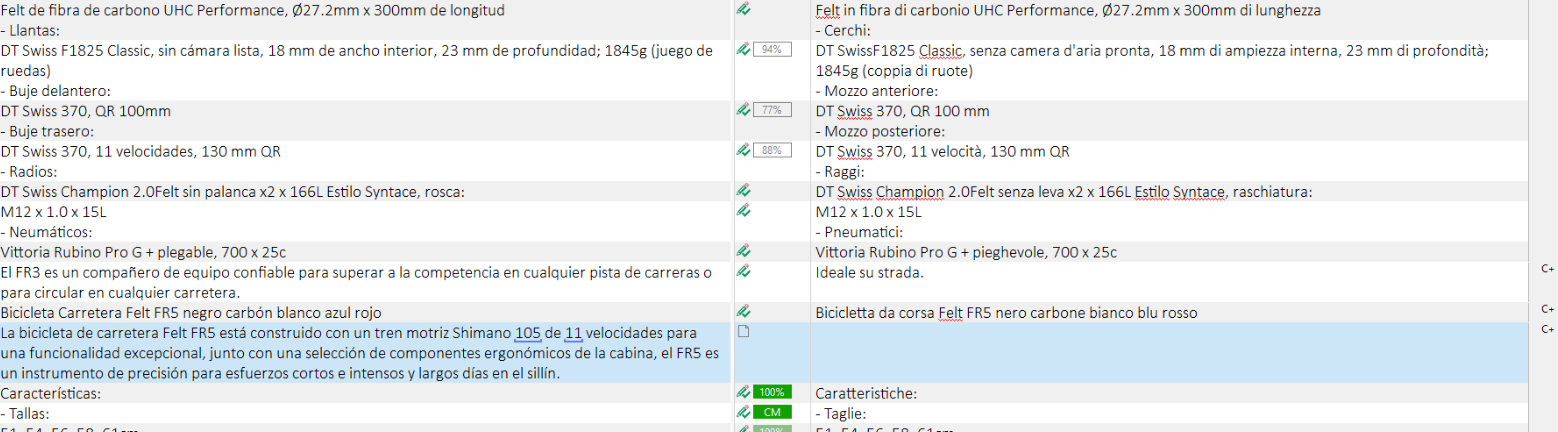
Task: Click the status icon for the DT Swiss 370 11 velocidades segment
Action: tap(743, 150)
